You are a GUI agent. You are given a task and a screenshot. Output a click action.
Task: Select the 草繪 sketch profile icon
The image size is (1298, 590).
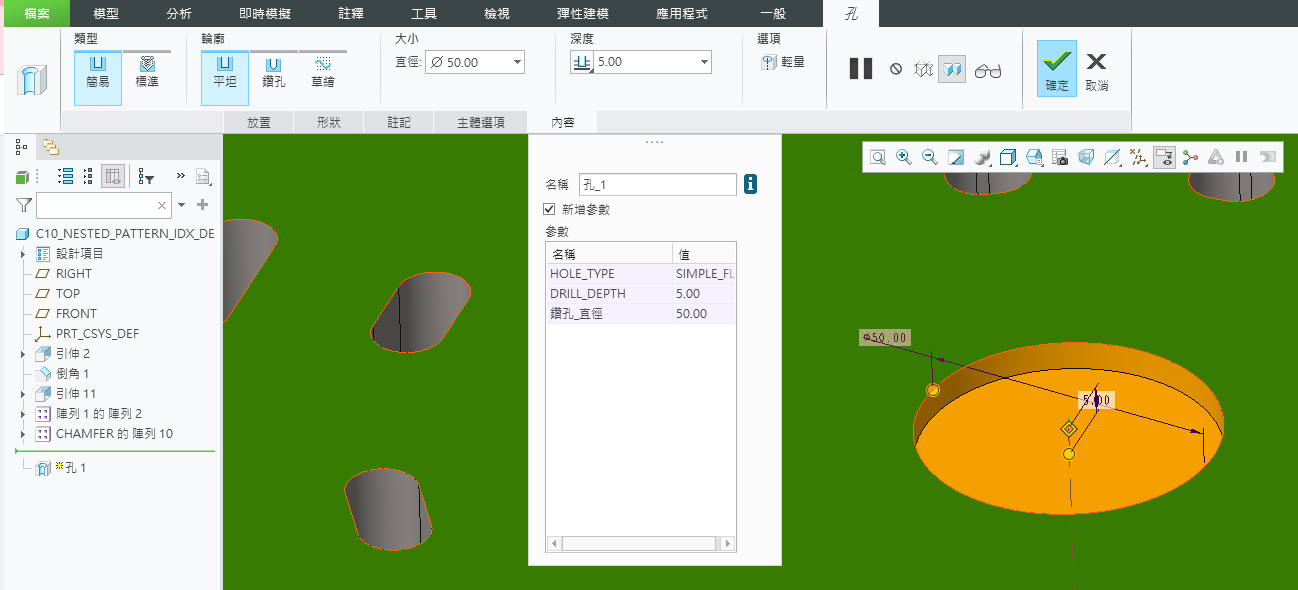(322, 71)
